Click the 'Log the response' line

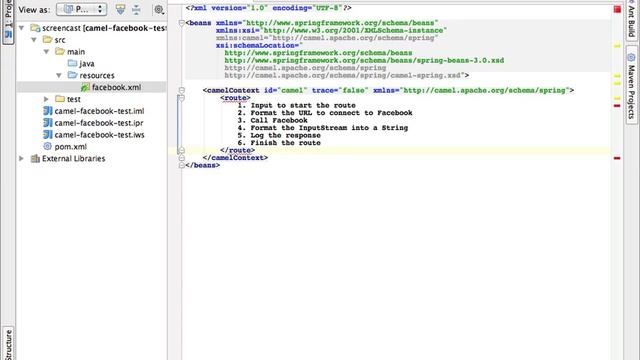pos(279,135)
